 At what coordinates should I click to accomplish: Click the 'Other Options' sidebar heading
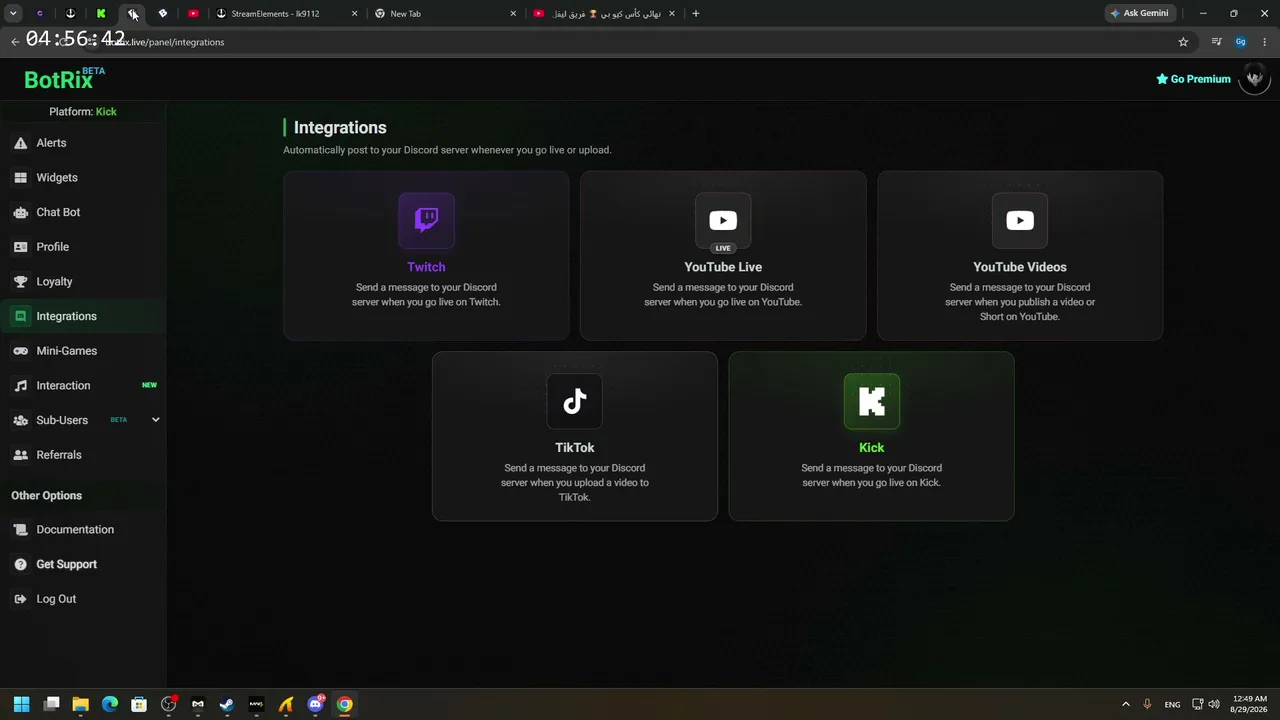(47, 496)
